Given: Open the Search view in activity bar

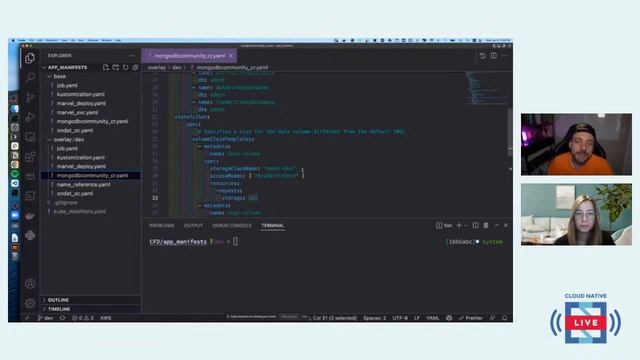Looking at the screenshot, I should coord(30,77).
